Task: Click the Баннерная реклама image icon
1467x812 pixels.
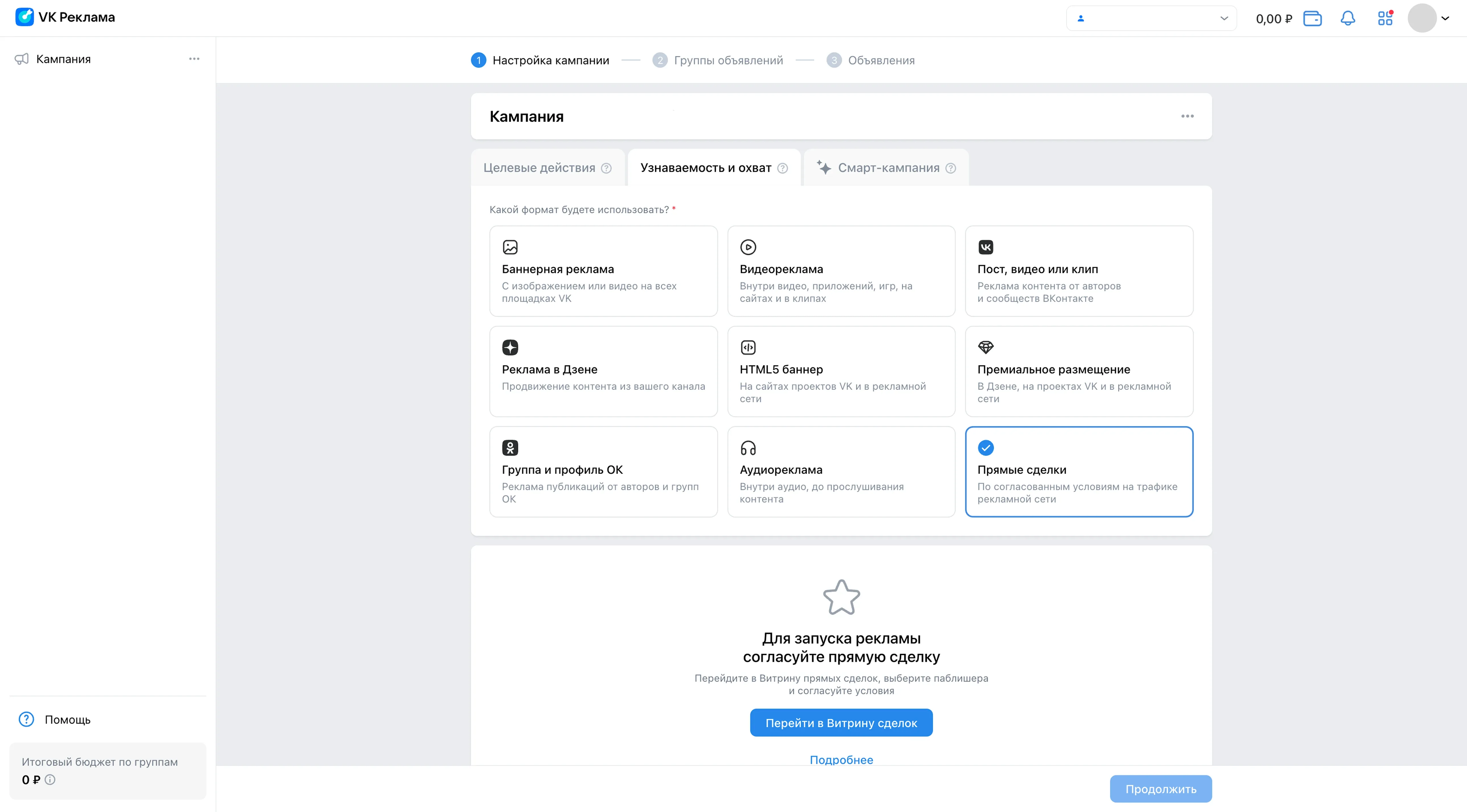Action: pos(510,247)
